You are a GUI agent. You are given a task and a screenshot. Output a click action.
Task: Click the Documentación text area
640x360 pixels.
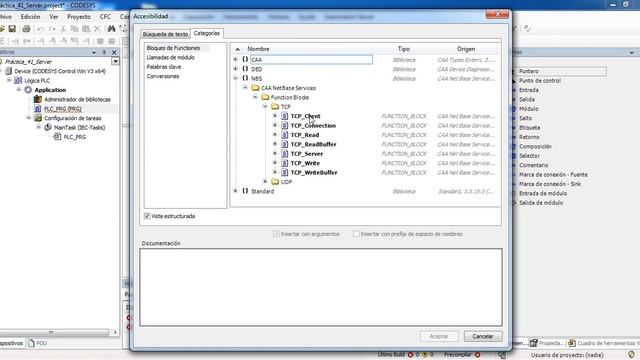[x=321, y=287]
